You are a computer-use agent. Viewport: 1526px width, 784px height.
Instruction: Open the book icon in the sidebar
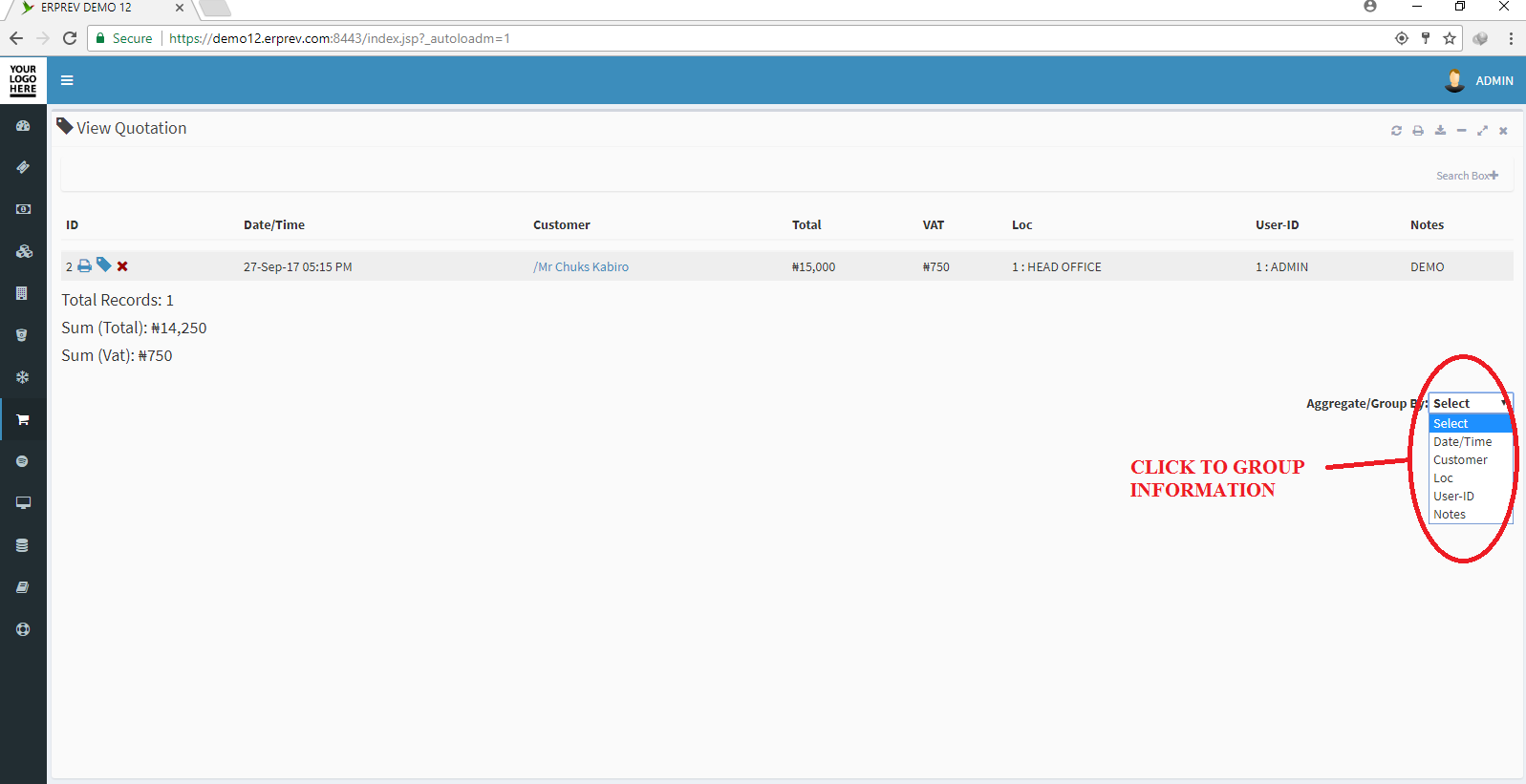click(23, 587)
